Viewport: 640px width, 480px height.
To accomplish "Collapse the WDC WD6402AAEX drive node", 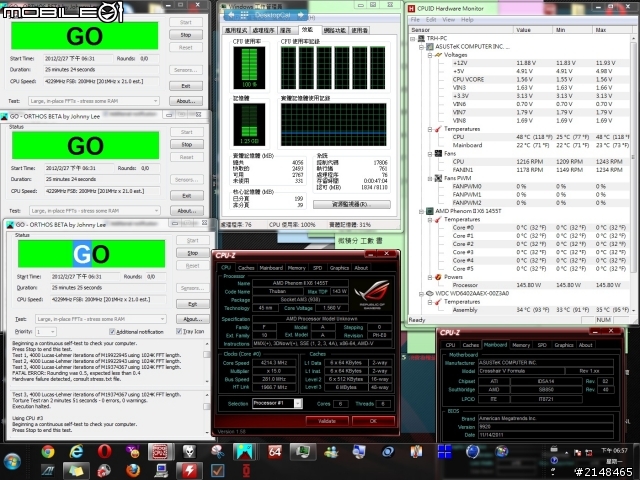I will point(421,293).
